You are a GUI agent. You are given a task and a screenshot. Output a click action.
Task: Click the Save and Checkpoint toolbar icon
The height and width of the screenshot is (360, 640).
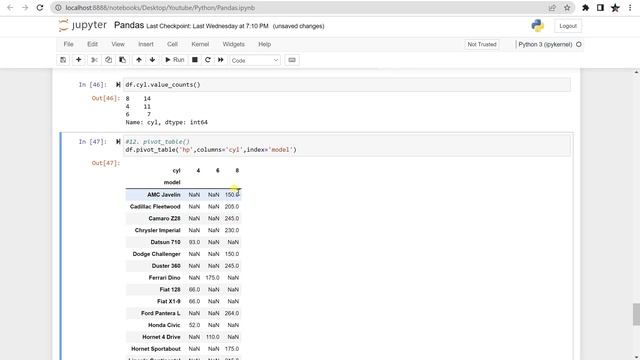(63, 60)
